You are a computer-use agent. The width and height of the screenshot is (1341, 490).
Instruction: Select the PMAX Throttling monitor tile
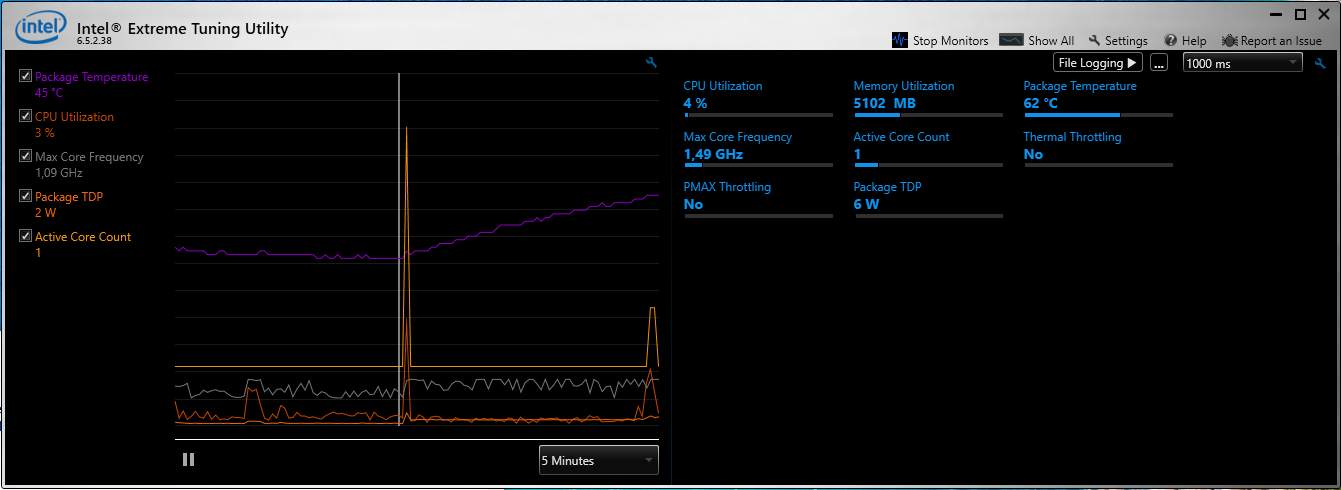coord(758,199)
